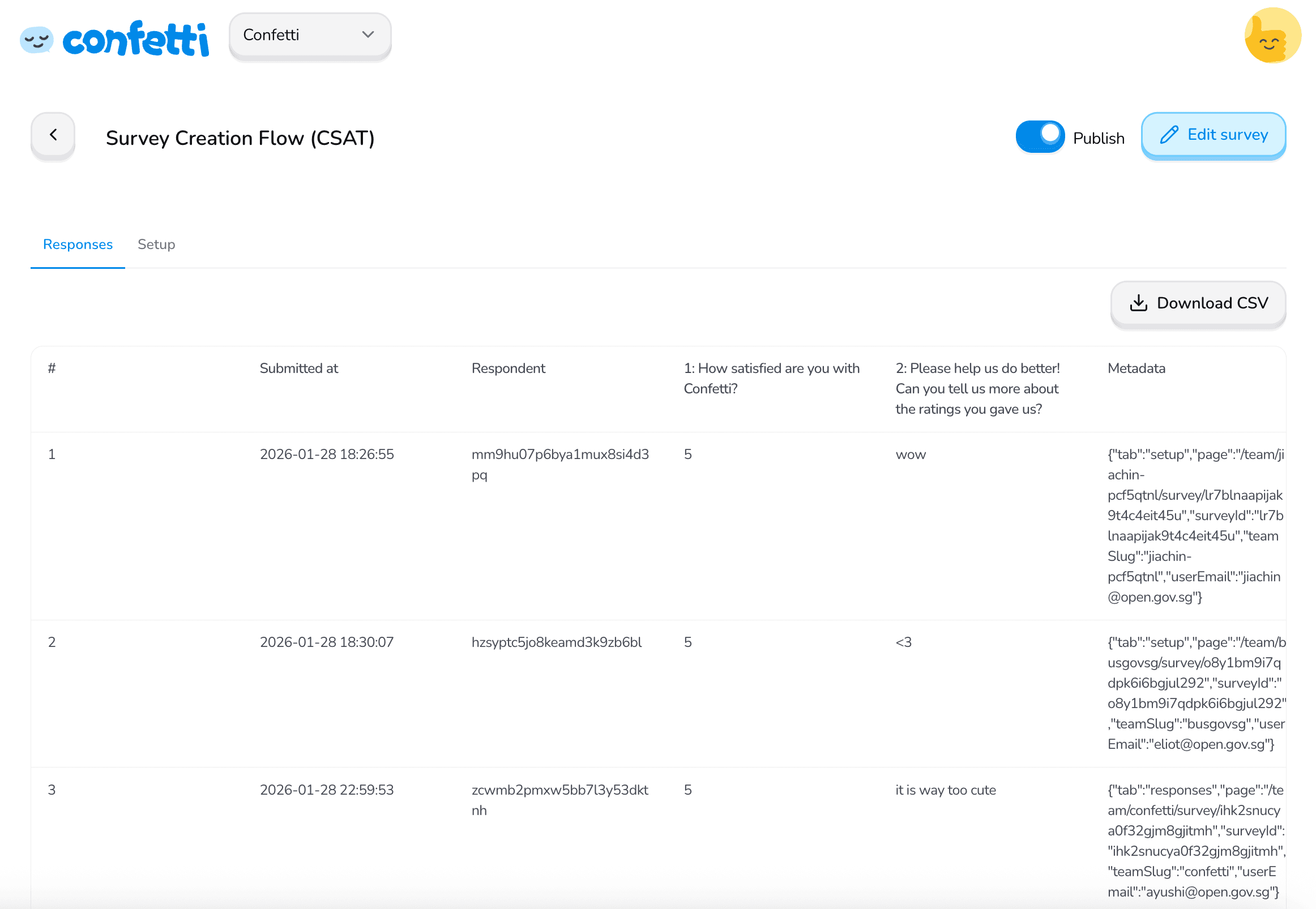
Task: Switch to the Responses tab
Action: (78, 245)
